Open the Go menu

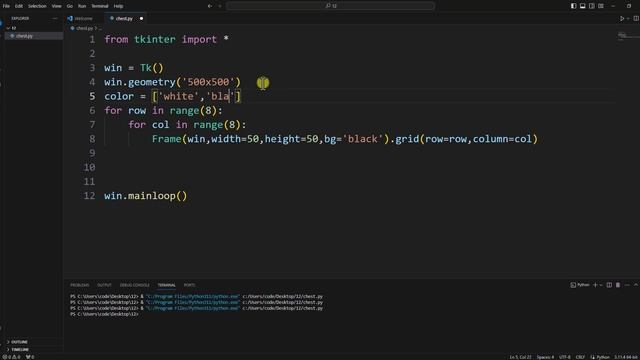[x=69, y=6]
